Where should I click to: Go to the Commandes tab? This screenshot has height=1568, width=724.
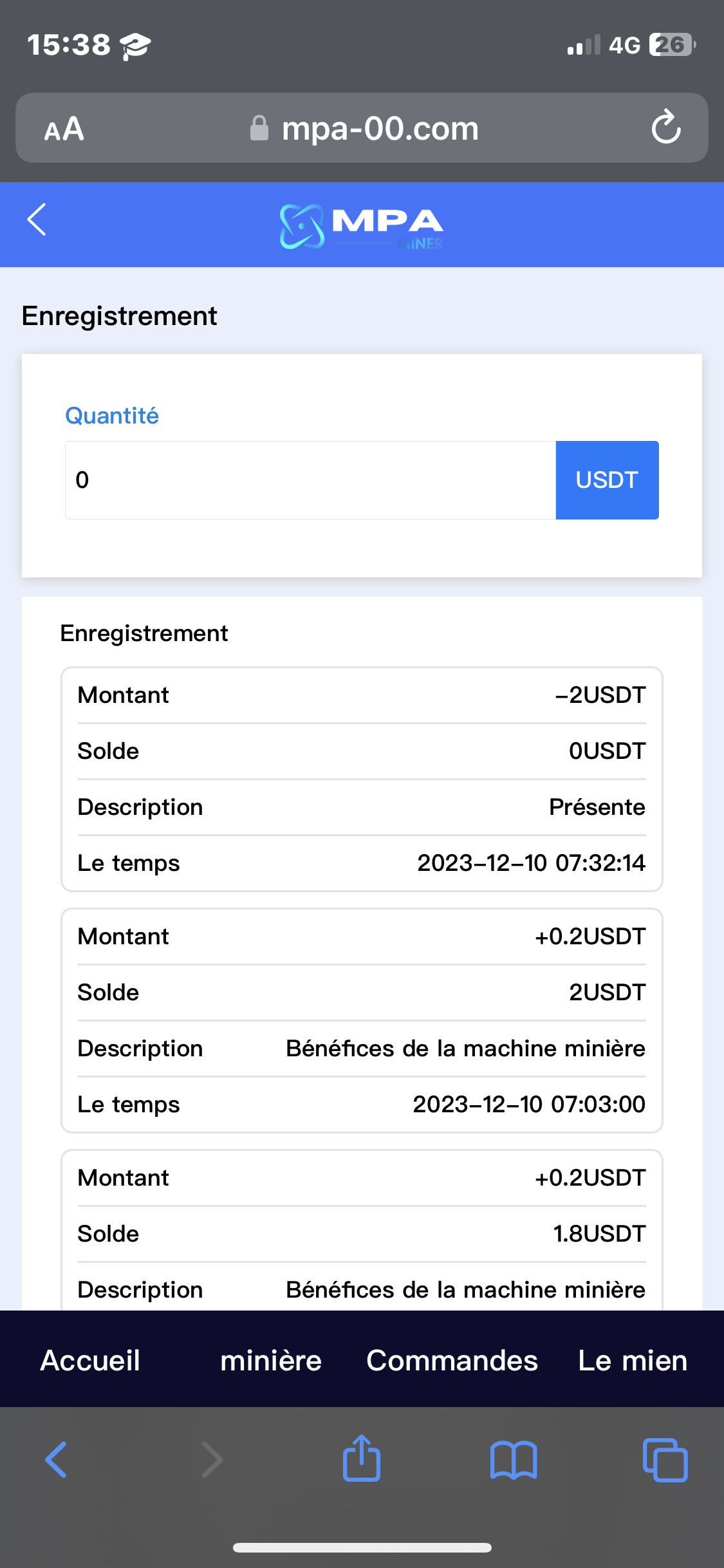[452, 1361]
